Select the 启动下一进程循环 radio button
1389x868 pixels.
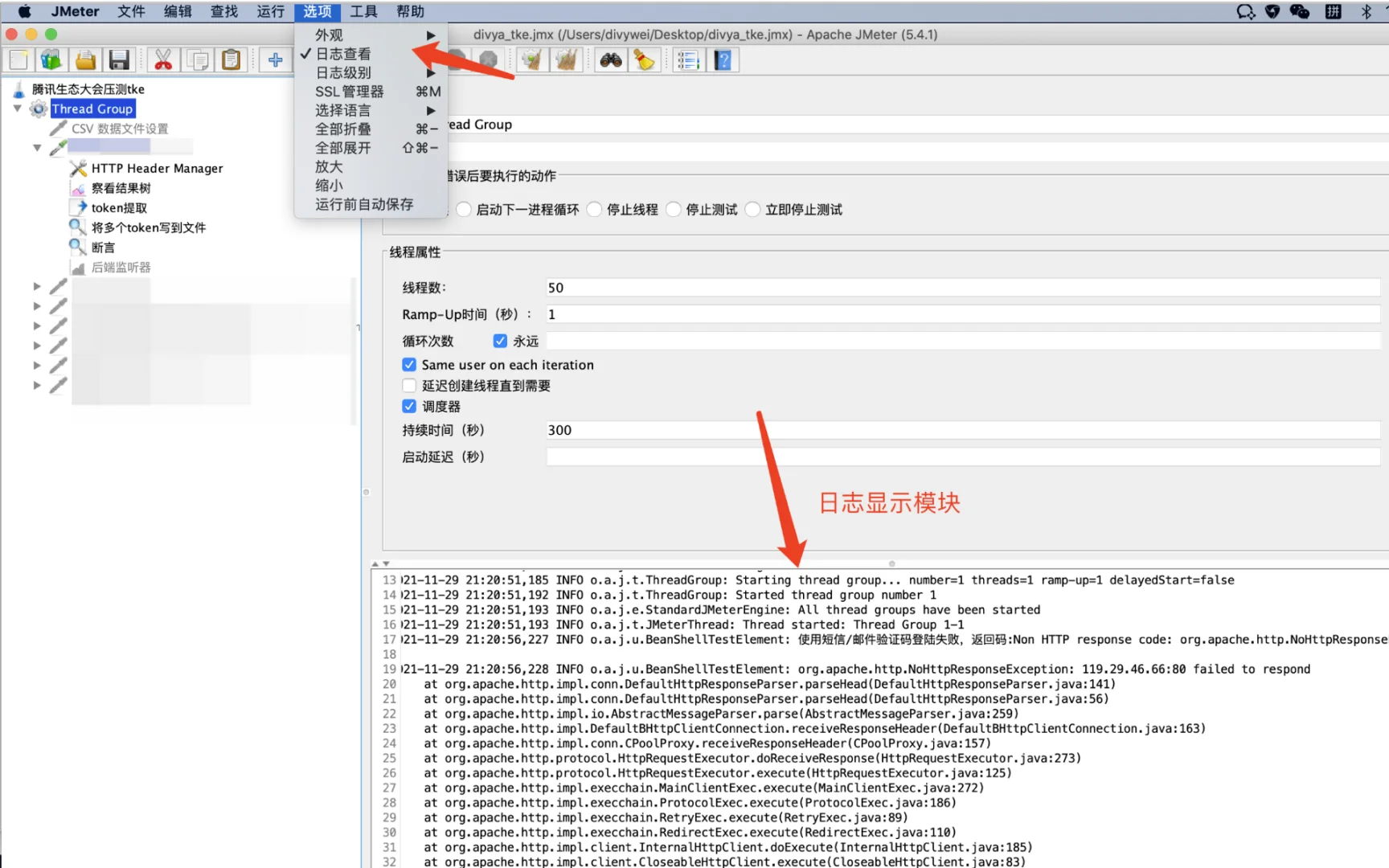tap(464, 209)
